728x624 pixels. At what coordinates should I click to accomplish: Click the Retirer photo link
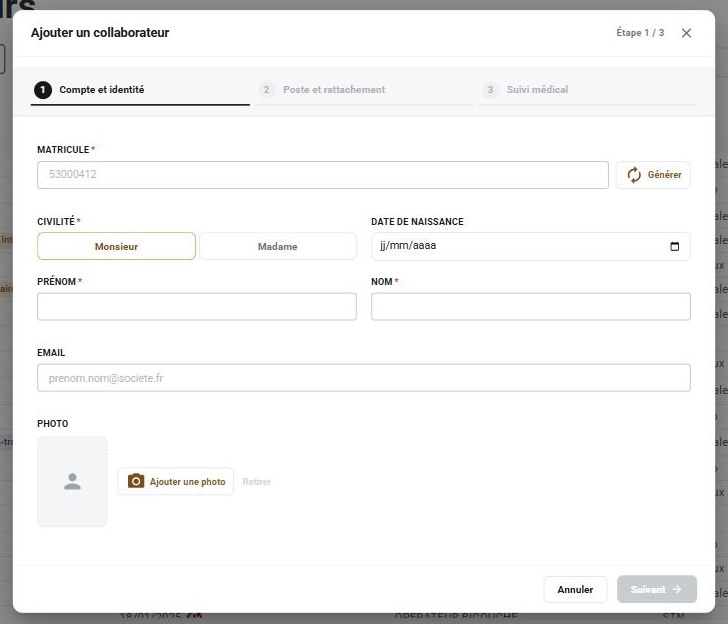257,481
